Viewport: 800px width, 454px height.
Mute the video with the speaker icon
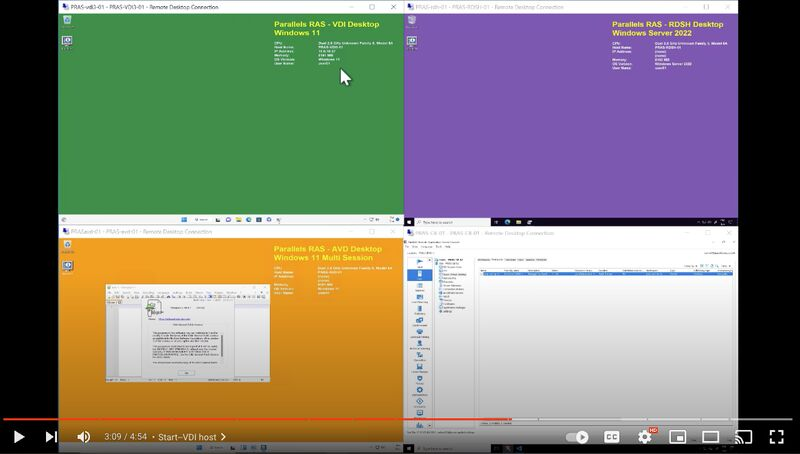(x=84, y=437)
